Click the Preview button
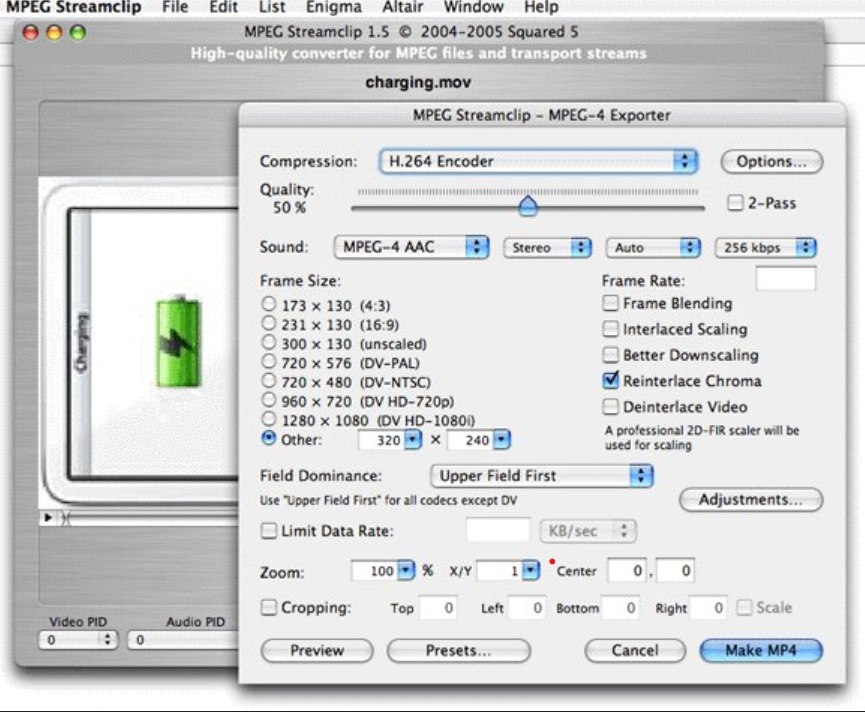This screenshot has height=712, width=865. tap(317, 651)
